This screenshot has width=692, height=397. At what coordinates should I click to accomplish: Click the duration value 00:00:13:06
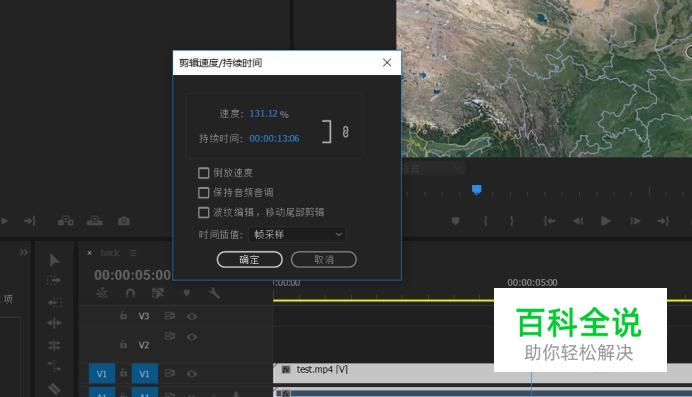pyautogui.click(x=274, y=139)
